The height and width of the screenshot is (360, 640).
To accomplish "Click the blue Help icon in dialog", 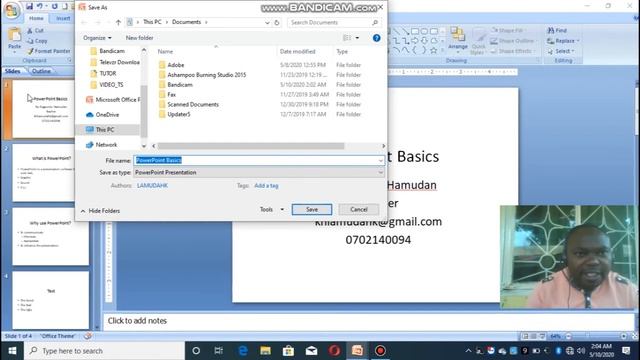I will tap(376, 38).
